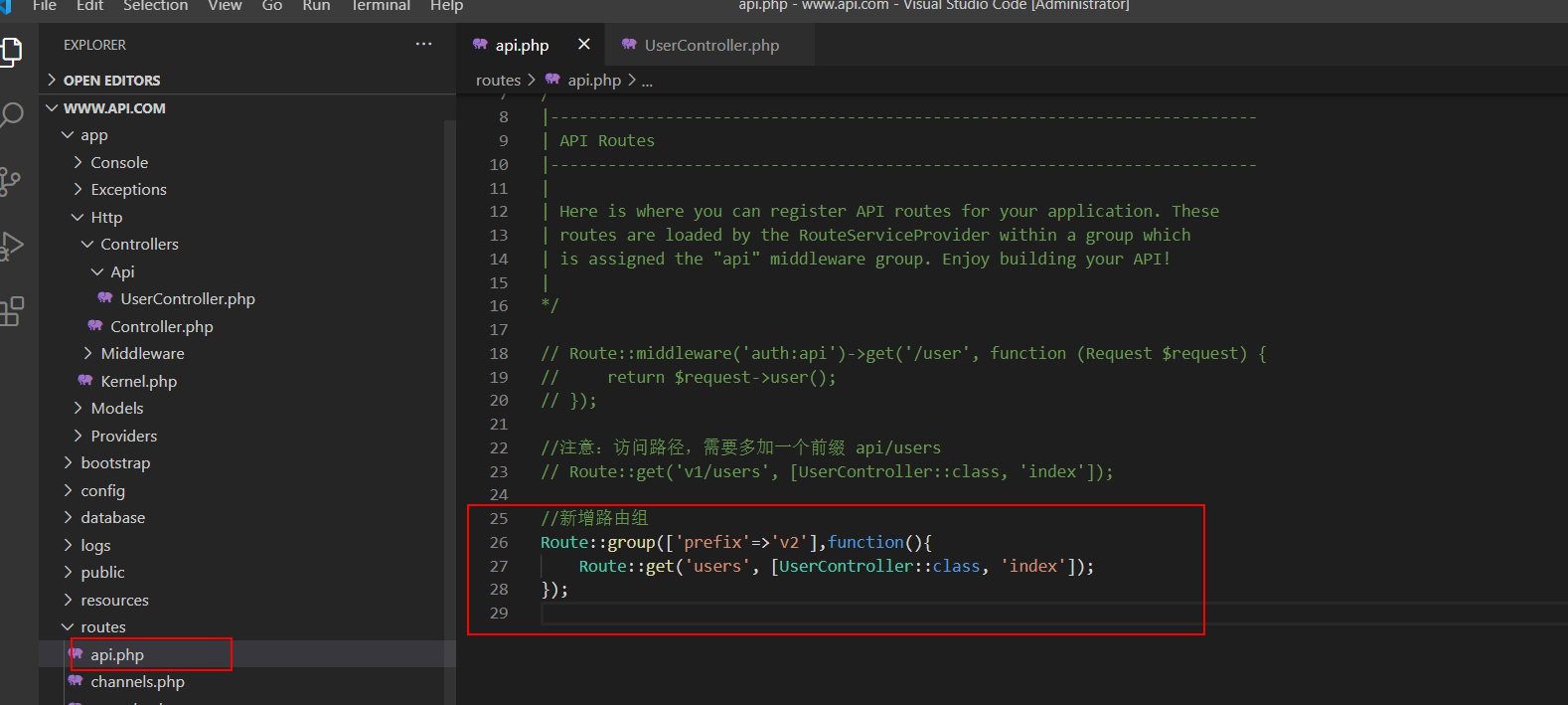Open Kernel.php in the file tree
The height and width of the screenshot is (705, 1568).
point(139,381)
